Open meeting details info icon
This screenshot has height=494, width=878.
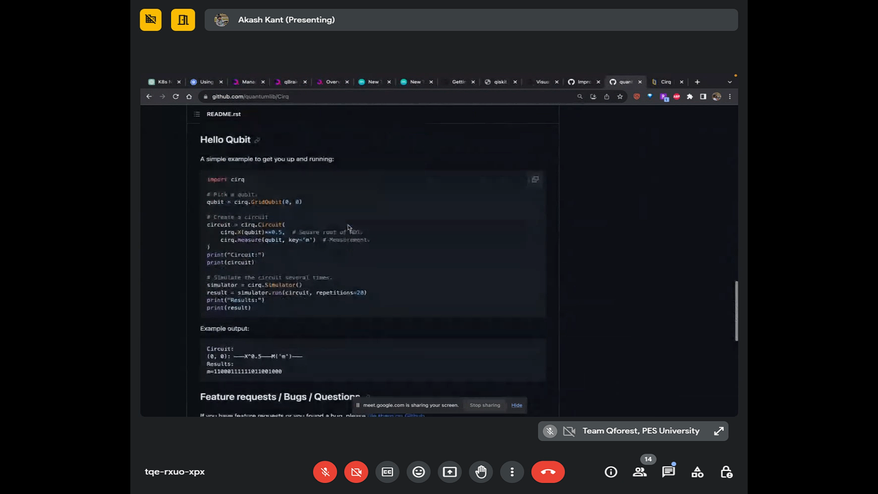(611, 472)
